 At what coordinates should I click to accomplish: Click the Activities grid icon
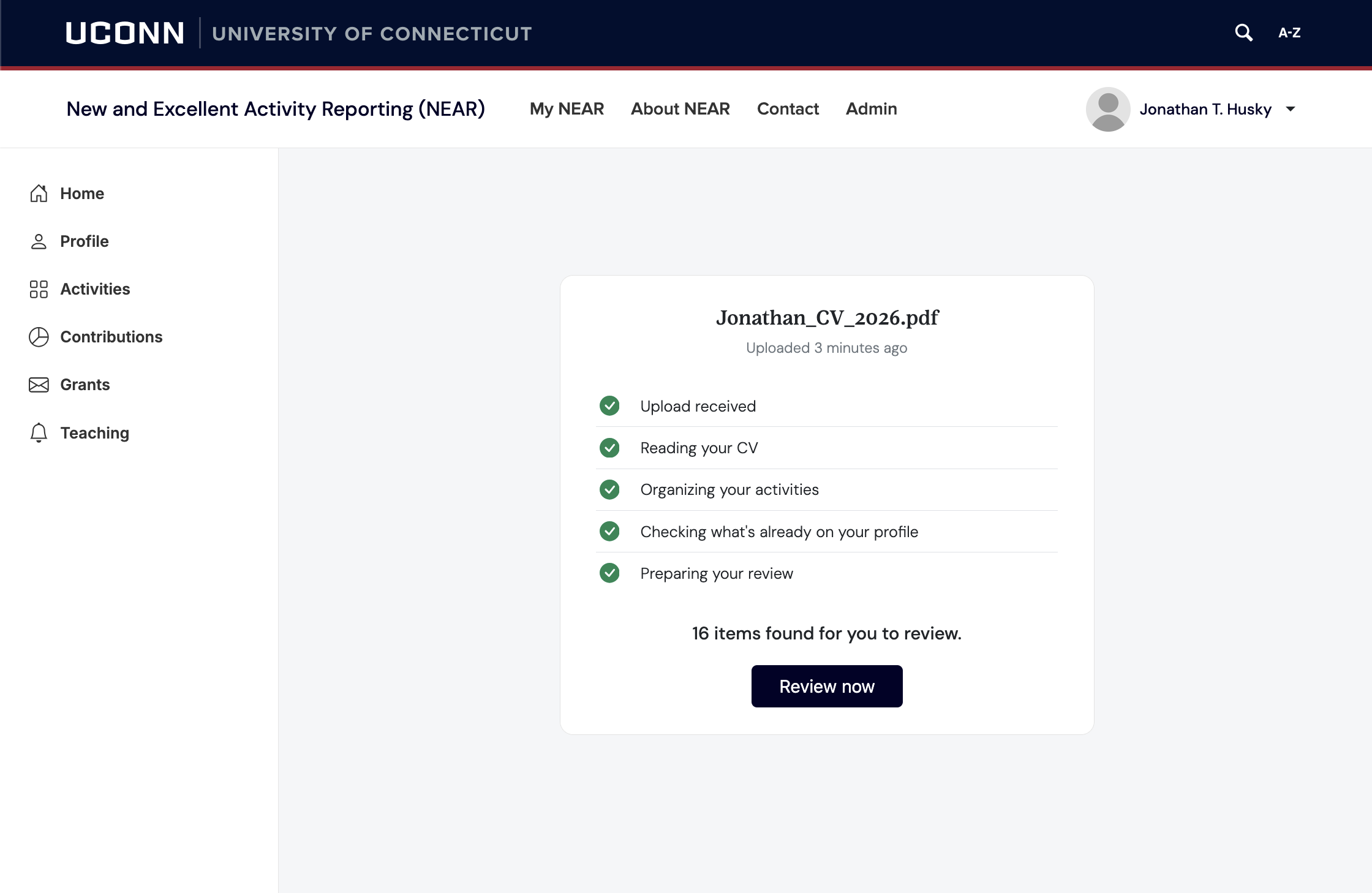click(39, 289)
